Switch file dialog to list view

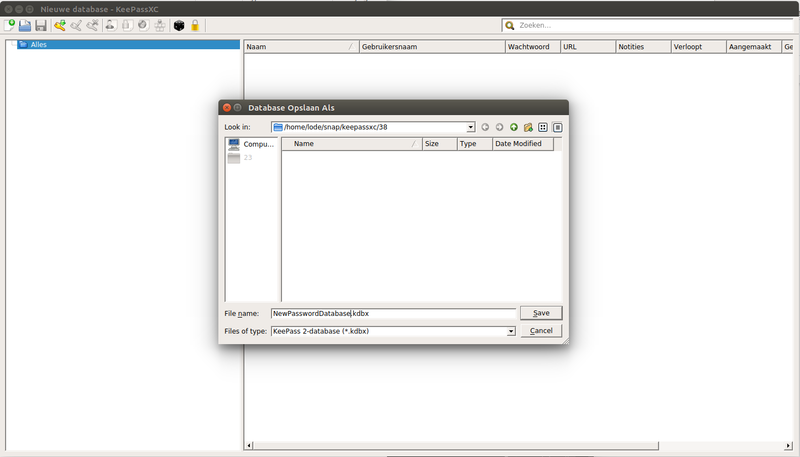[x=543, y=127]
